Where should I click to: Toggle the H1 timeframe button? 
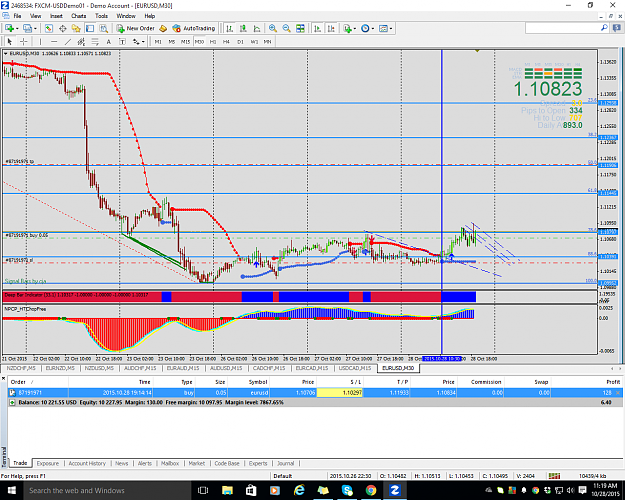(213, 41)
